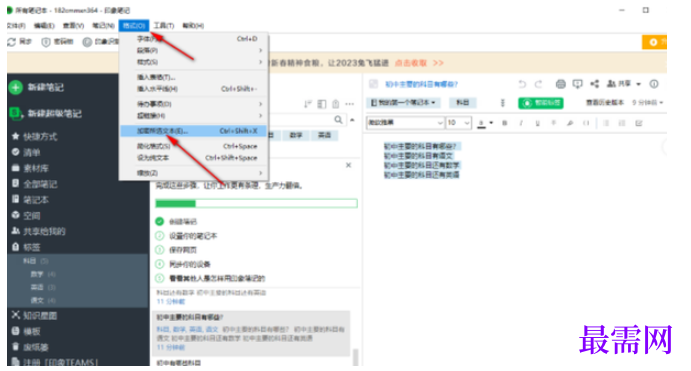691x371 pixels.
Task: Open the notebook selector dropdown in the note header
Action: coord(403,103)
